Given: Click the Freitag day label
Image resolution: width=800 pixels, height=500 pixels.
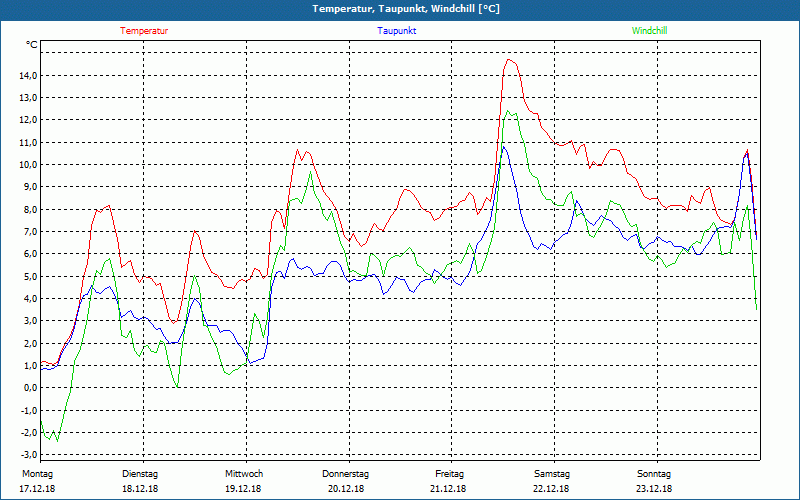Looking at the screenshot, I should (449, 474).
